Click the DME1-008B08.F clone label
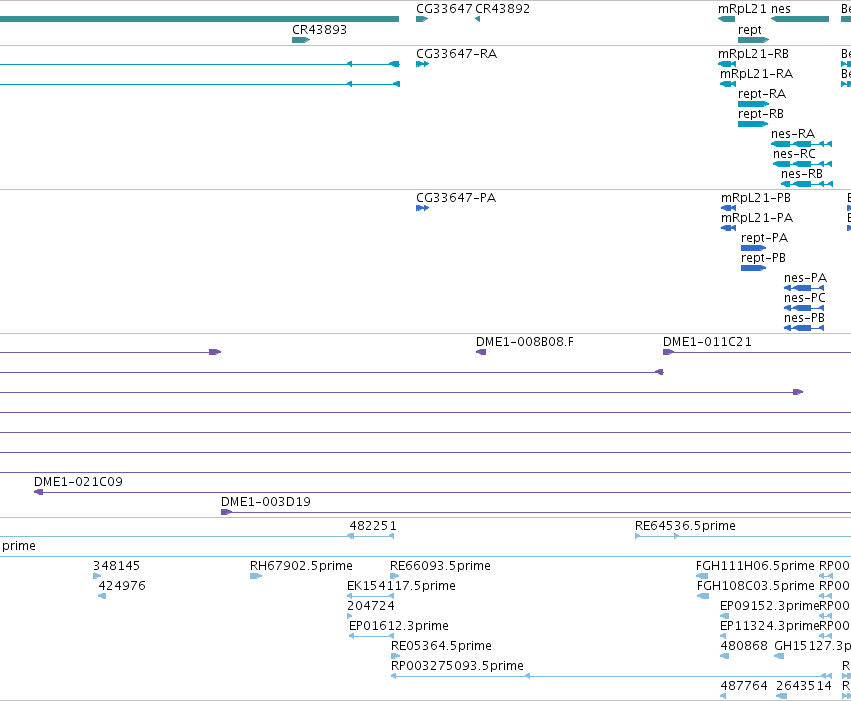The height and width of the screenshot is (701, 851). pyautogui.click(x=525, y=342)
